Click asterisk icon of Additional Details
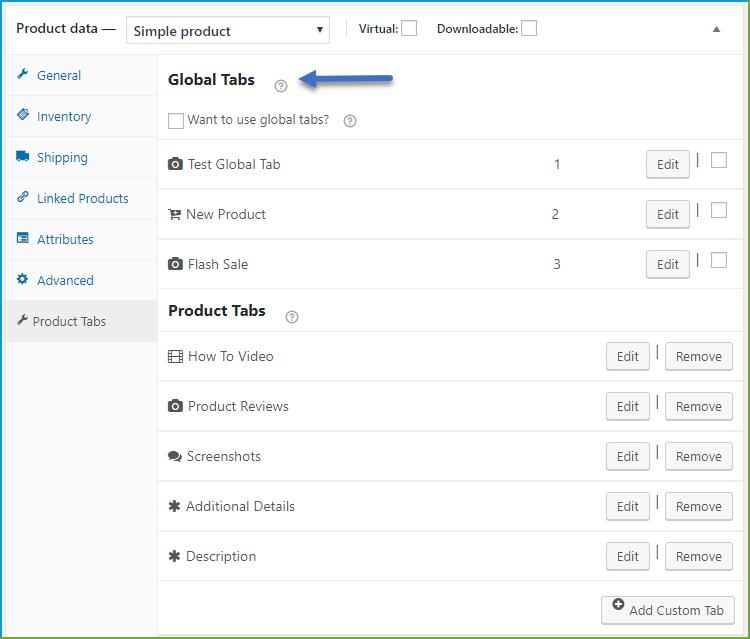This screenshot has height=639, width=750. [x=174, y=506]
